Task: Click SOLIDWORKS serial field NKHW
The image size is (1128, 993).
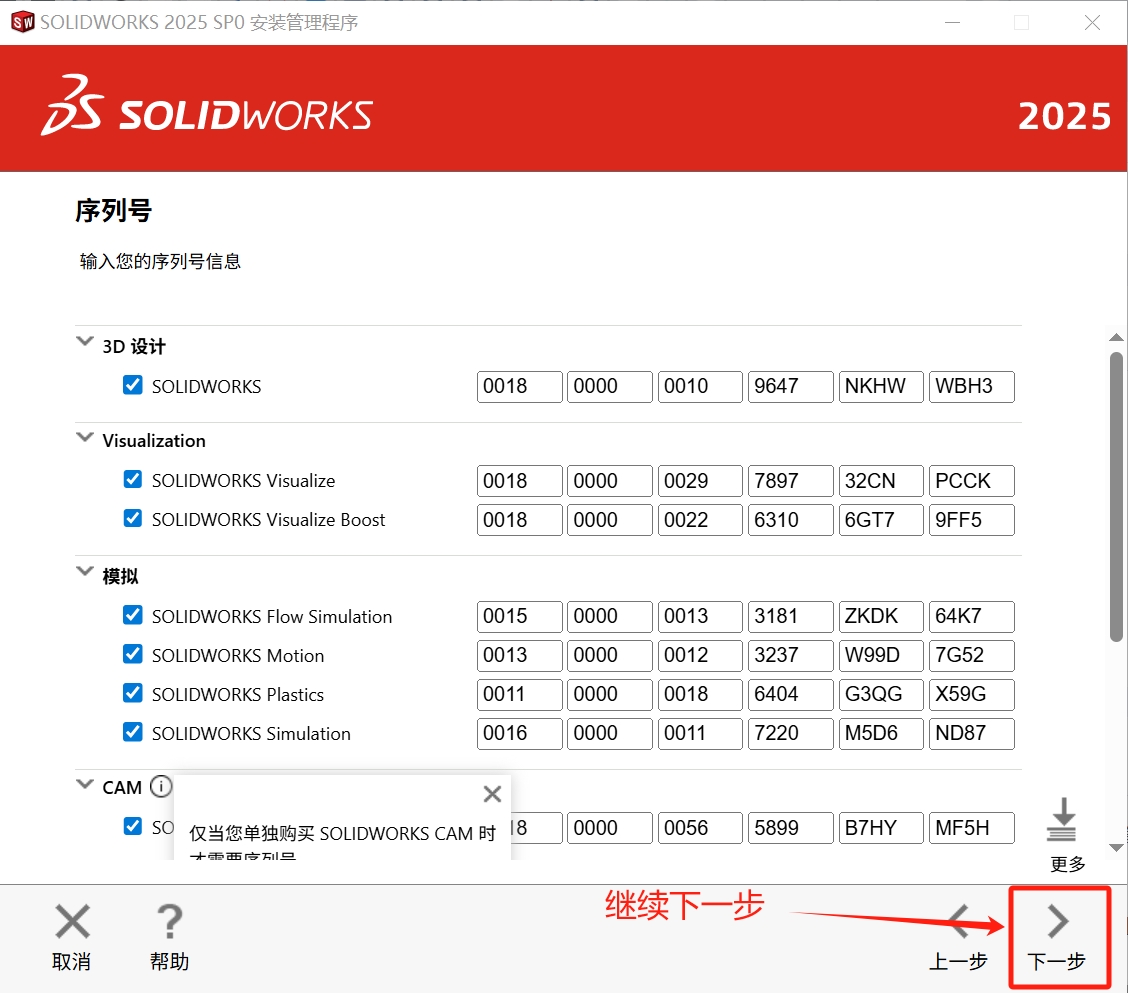Action: pyautogui.click(x=881, y=386)
